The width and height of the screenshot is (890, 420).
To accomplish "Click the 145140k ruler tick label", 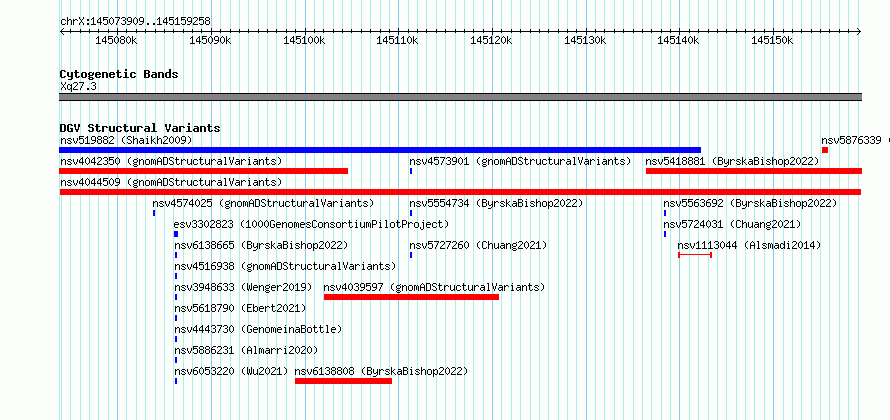I will pos(679,41).
